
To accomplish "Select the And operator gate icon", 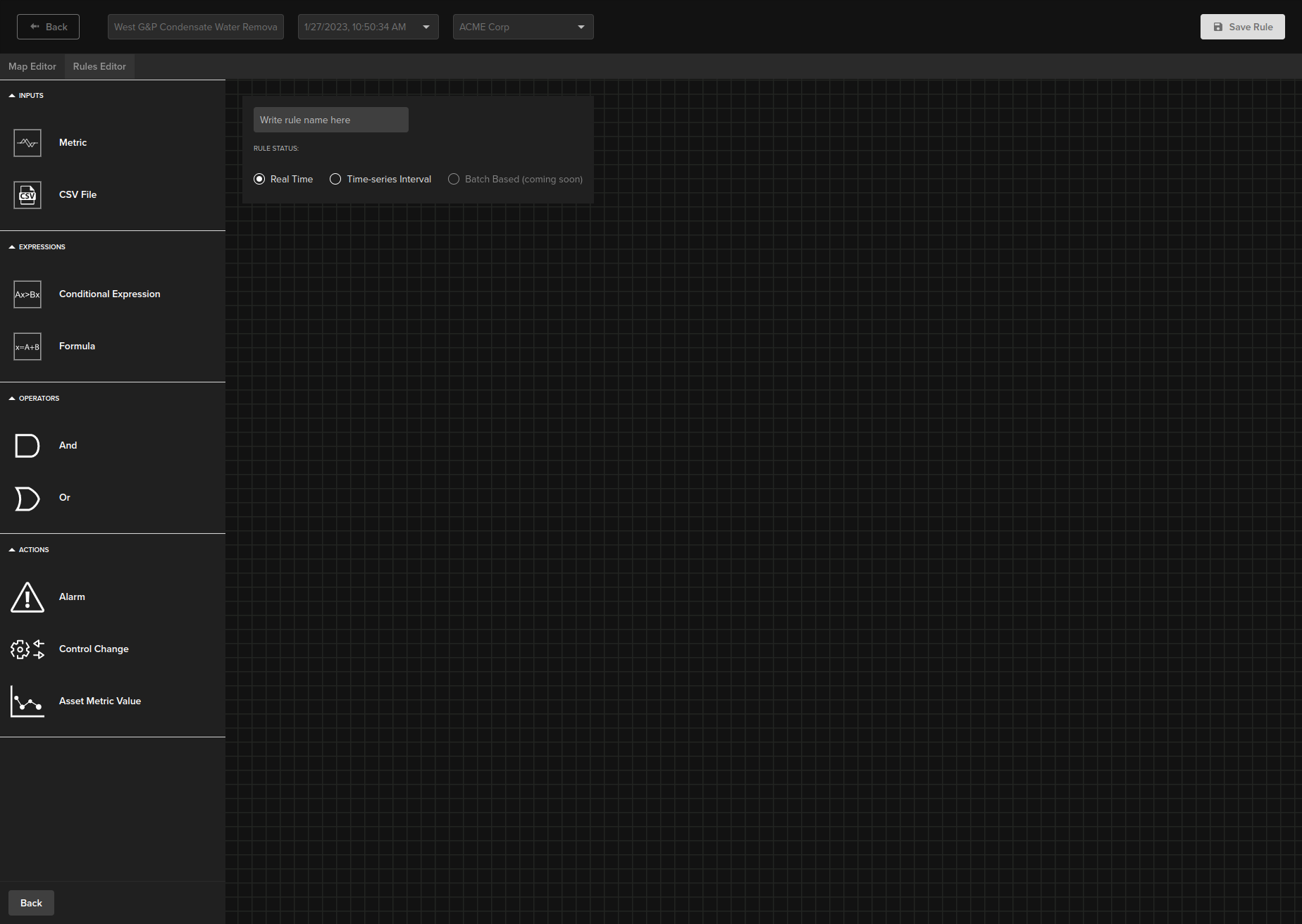I will point(27,446).
